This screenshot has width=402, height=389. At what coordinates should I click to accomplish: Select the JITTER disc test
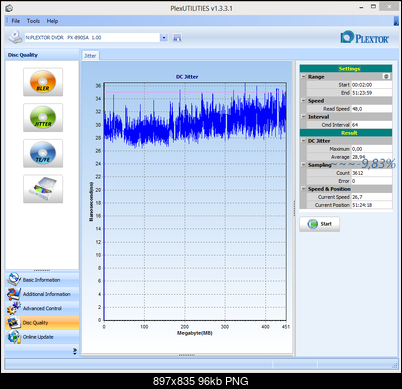[x=43, y=118]
